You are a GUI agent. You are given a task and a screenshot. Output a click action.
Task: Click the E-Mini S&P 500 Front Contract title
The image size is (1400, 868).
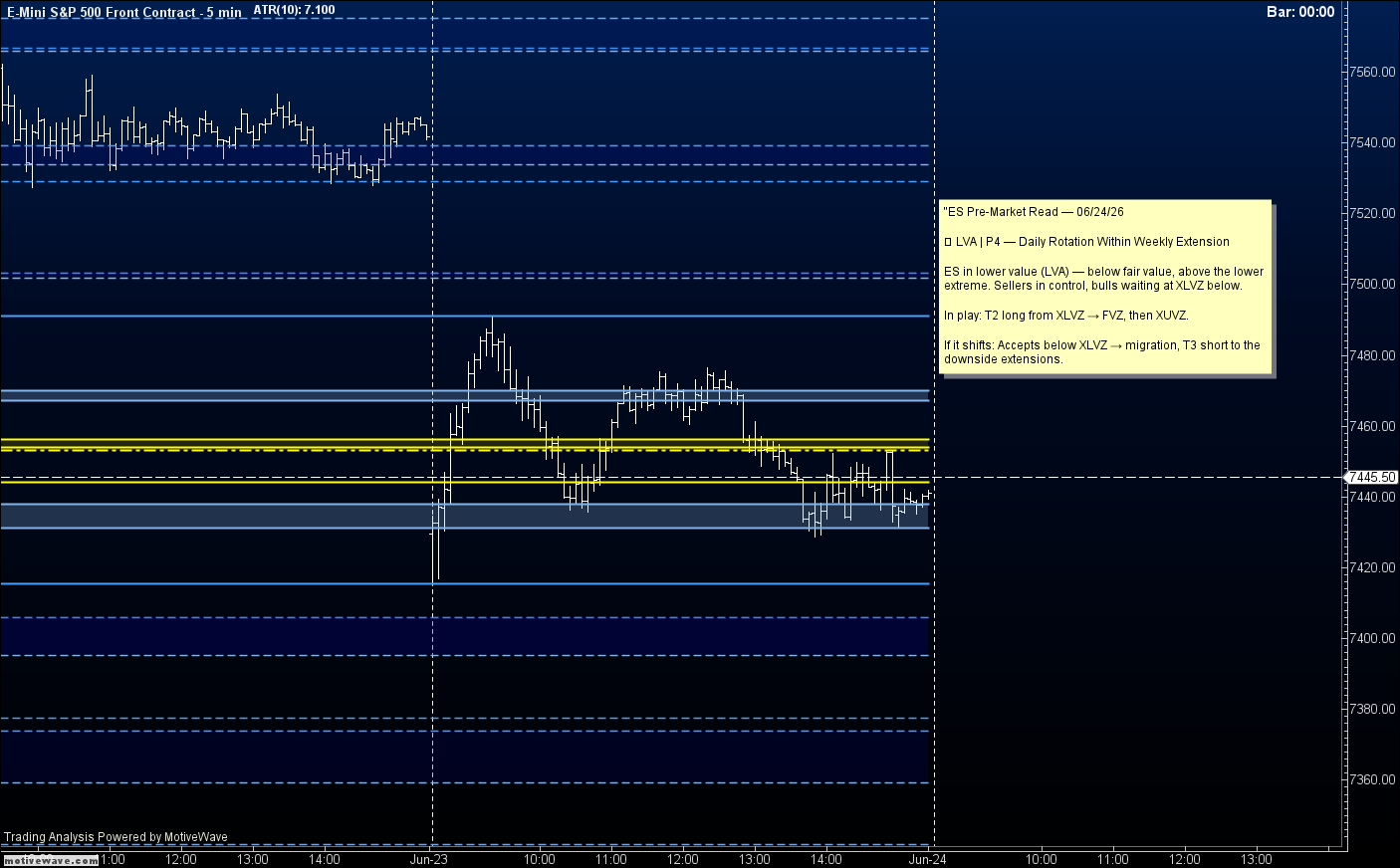point(123,13)
